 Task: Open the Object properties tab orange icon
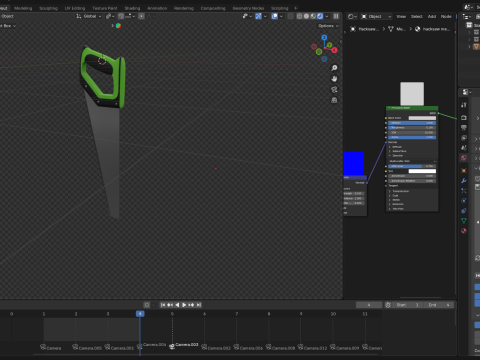click(x=464, y=171)
